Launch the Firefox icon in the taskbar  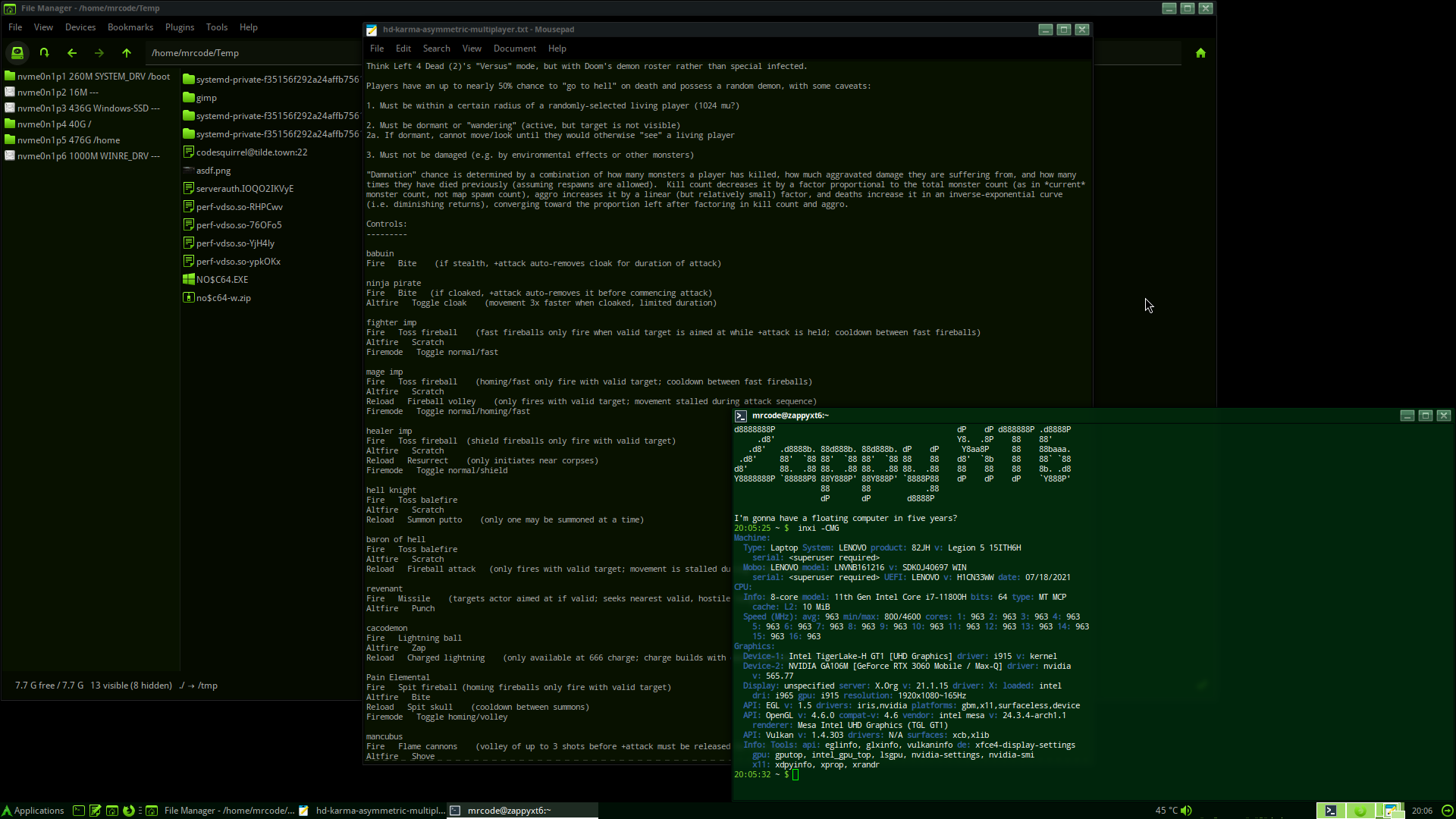(x=129, y=811)
